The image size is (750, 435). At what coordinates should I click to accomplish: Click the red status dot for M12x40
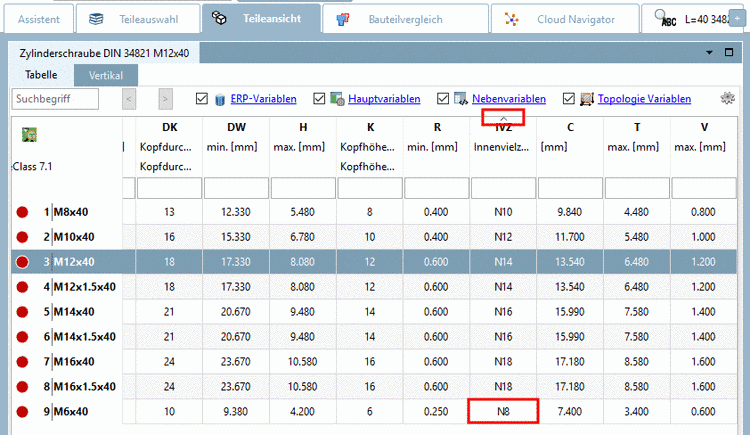22,262
